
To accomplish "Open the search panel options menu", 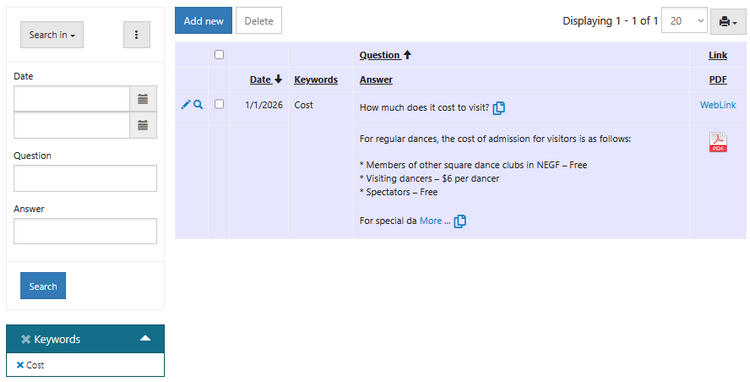I will pyautogui.click(x=136, y=34).
